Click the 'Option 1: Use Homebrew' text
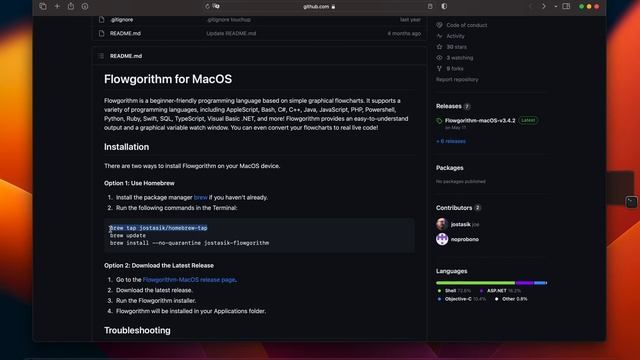Image resolution: width=640 pixels, height=360 pixels. (139, 183)
